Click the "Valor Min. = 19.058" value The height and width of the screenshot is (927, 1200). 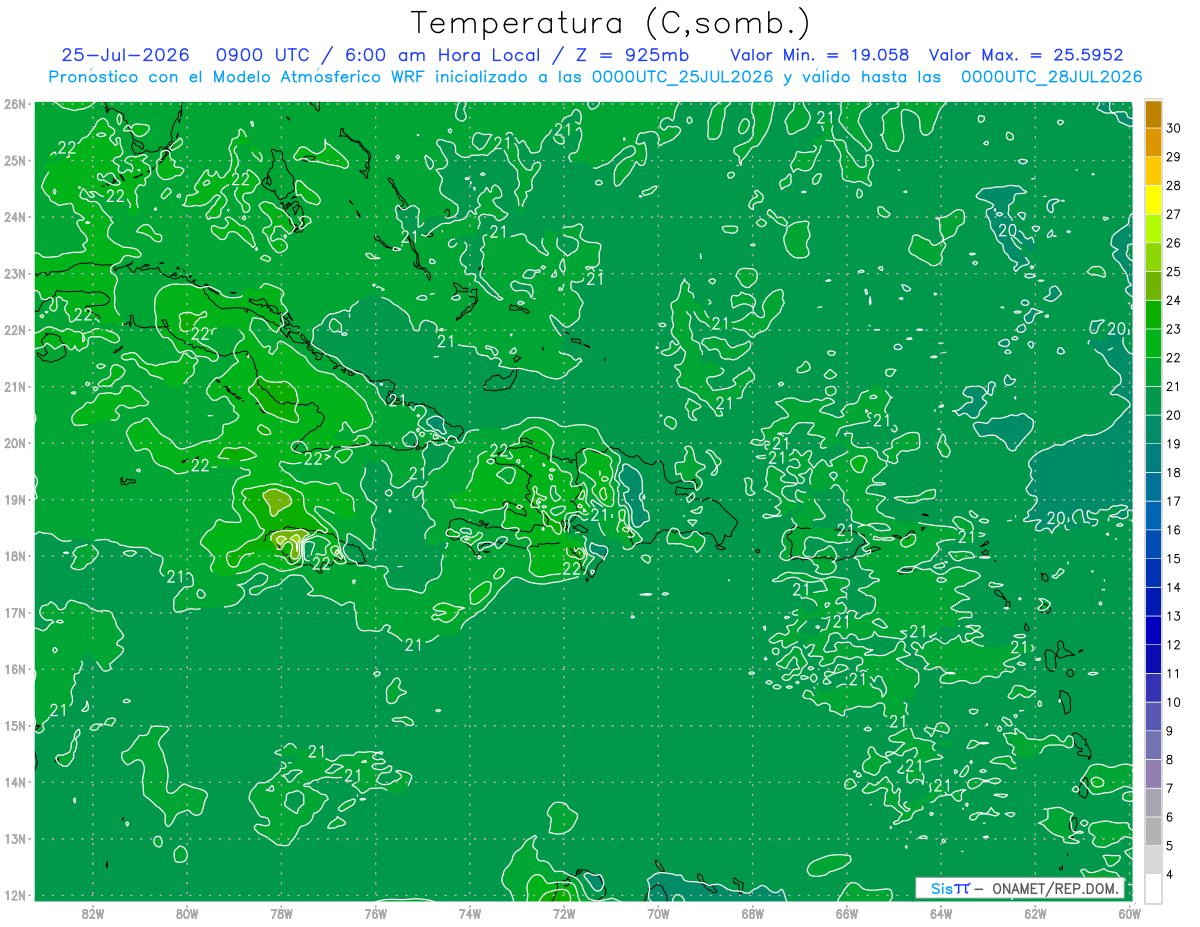[820, 55]
